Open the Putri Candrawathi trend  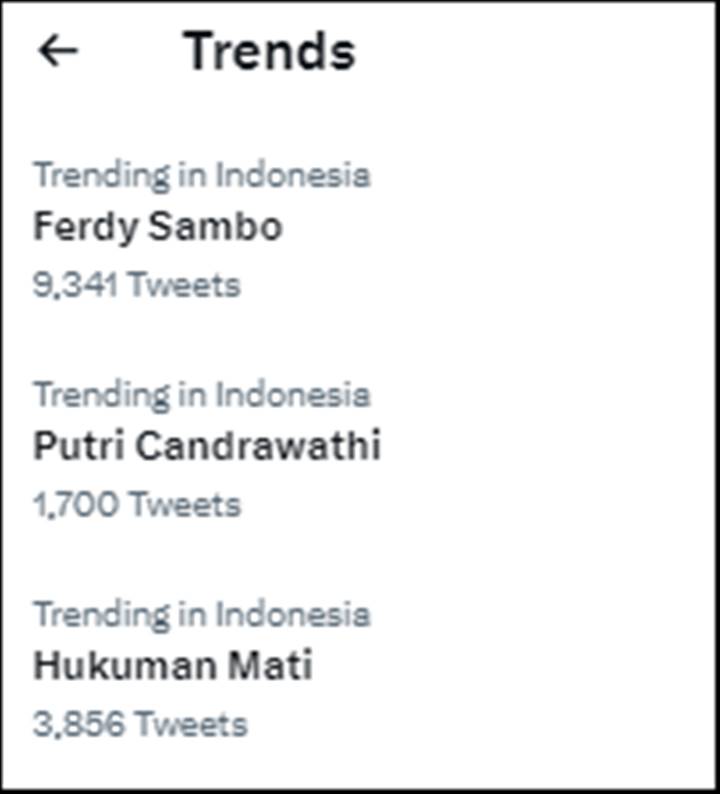[x=207, y=446]
